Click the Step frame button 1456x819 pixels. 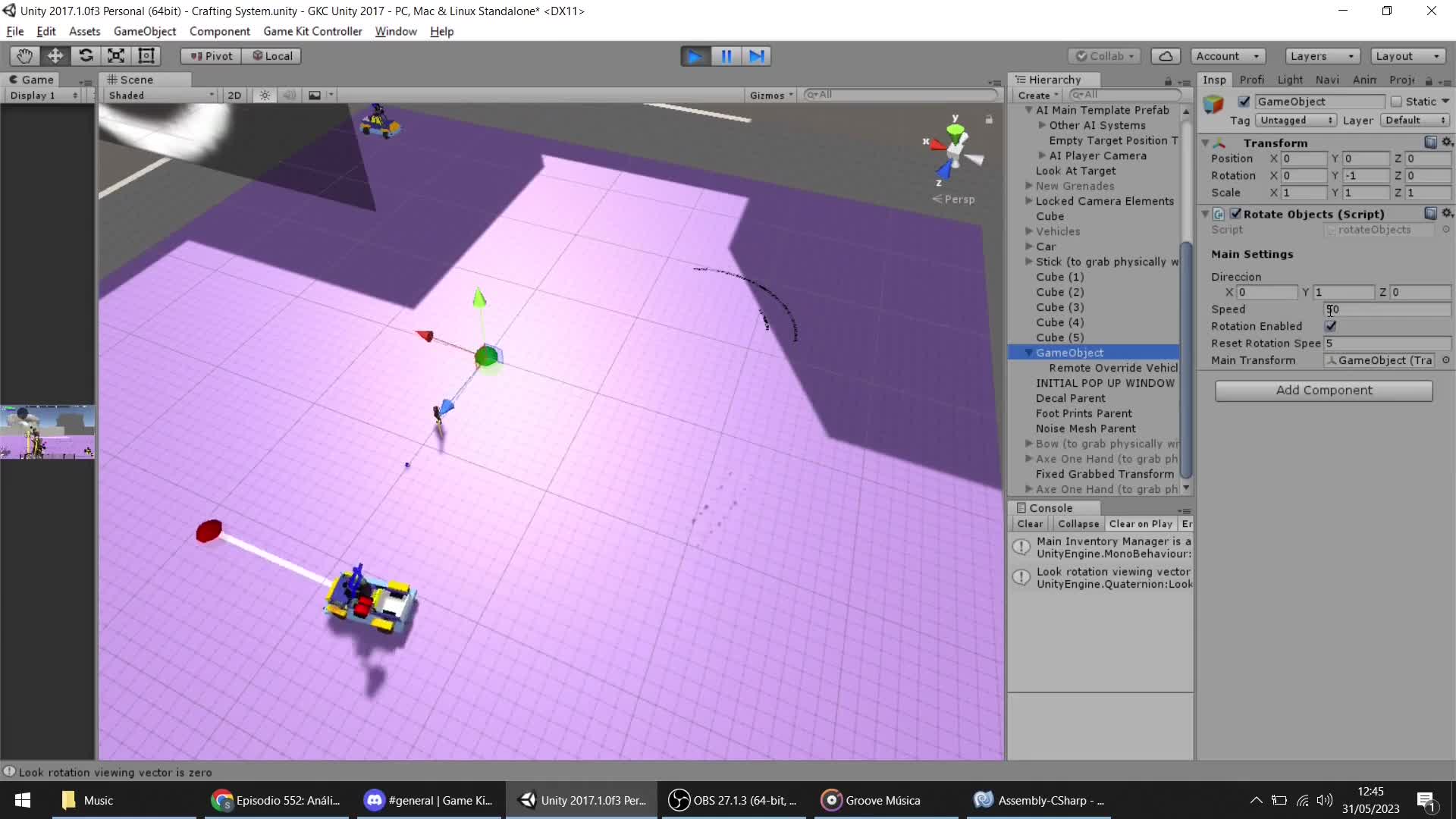click(x=756, y=56)
